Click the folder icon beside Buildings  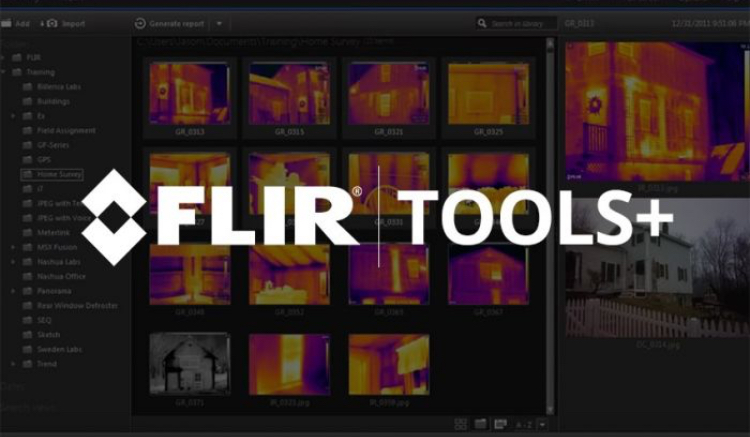coord(28,101)
